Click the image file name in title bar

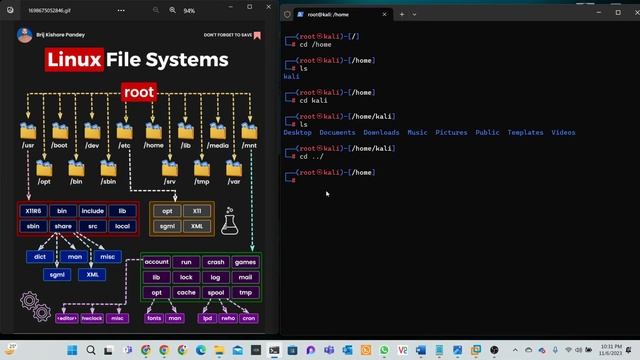coord(49,10)
